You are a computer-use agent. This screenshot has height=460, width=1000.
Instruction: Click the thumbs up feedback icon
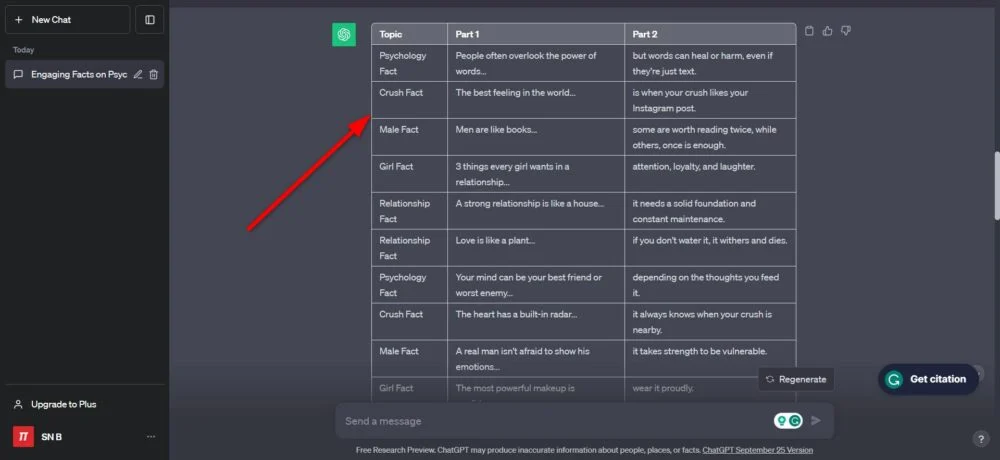pyautogui.click(x=828, y=31)
